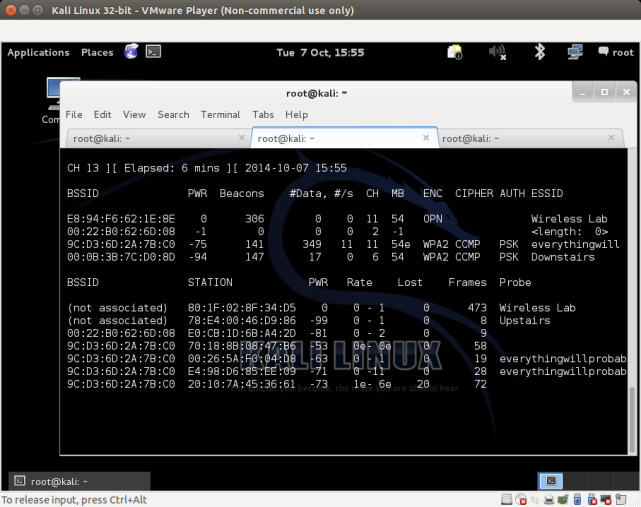Click the disconnected USB device status icon
Viewport: 641px width, 507px height.
592,499
